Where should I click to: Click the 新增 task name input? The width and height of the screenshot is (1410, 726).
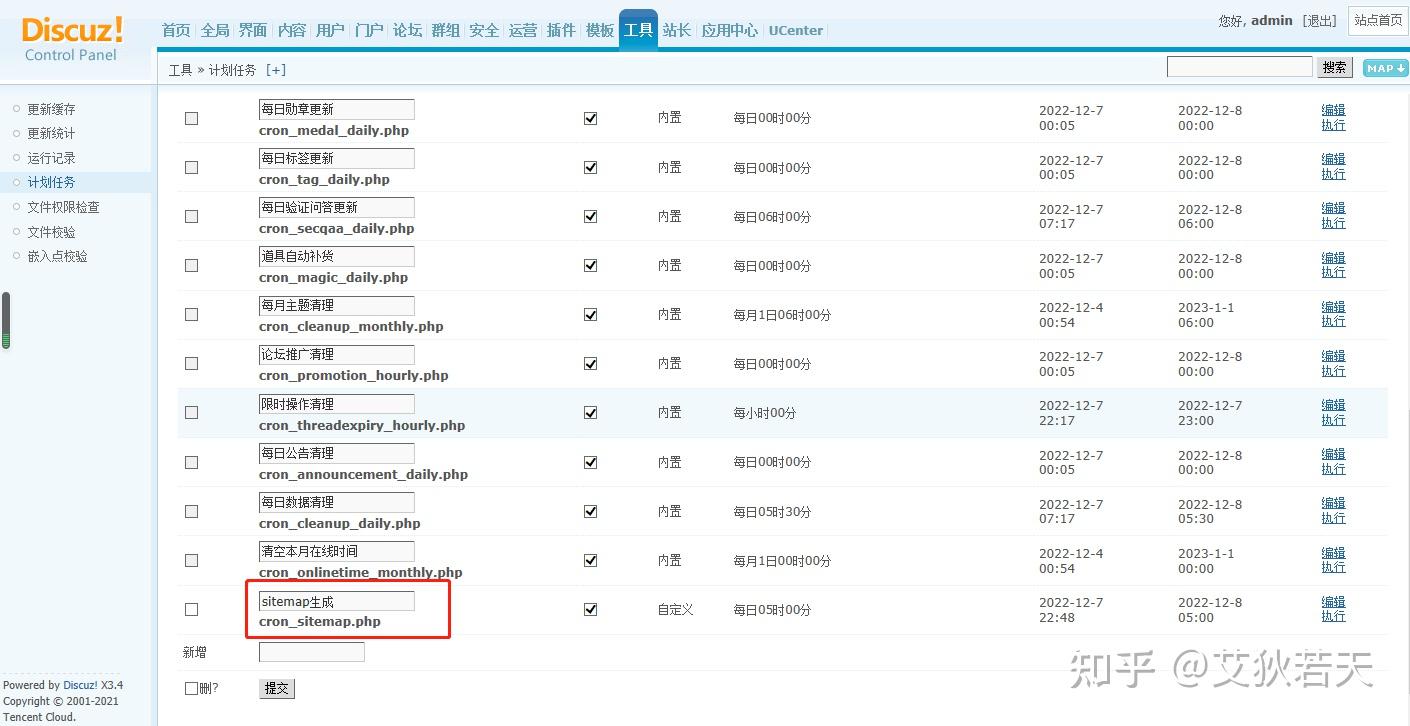(x=311, y=652)
